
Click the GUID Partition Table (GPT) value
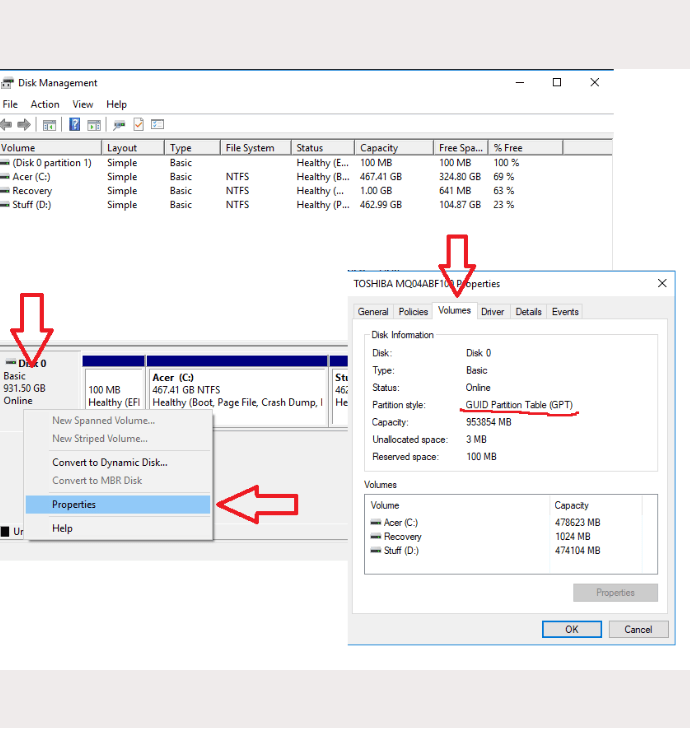point(519,405)
